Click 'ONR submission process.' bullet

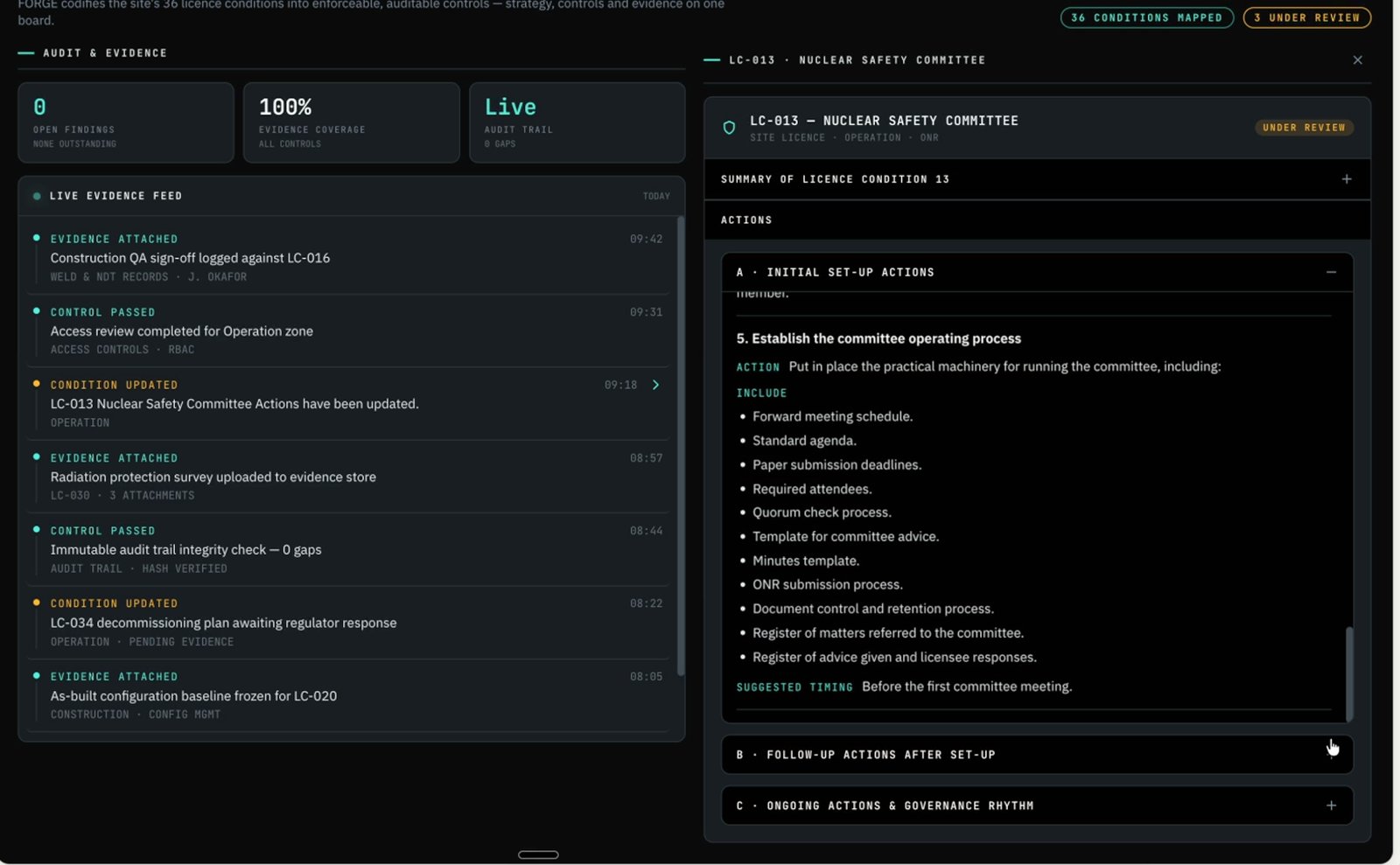tap(827, 584)
